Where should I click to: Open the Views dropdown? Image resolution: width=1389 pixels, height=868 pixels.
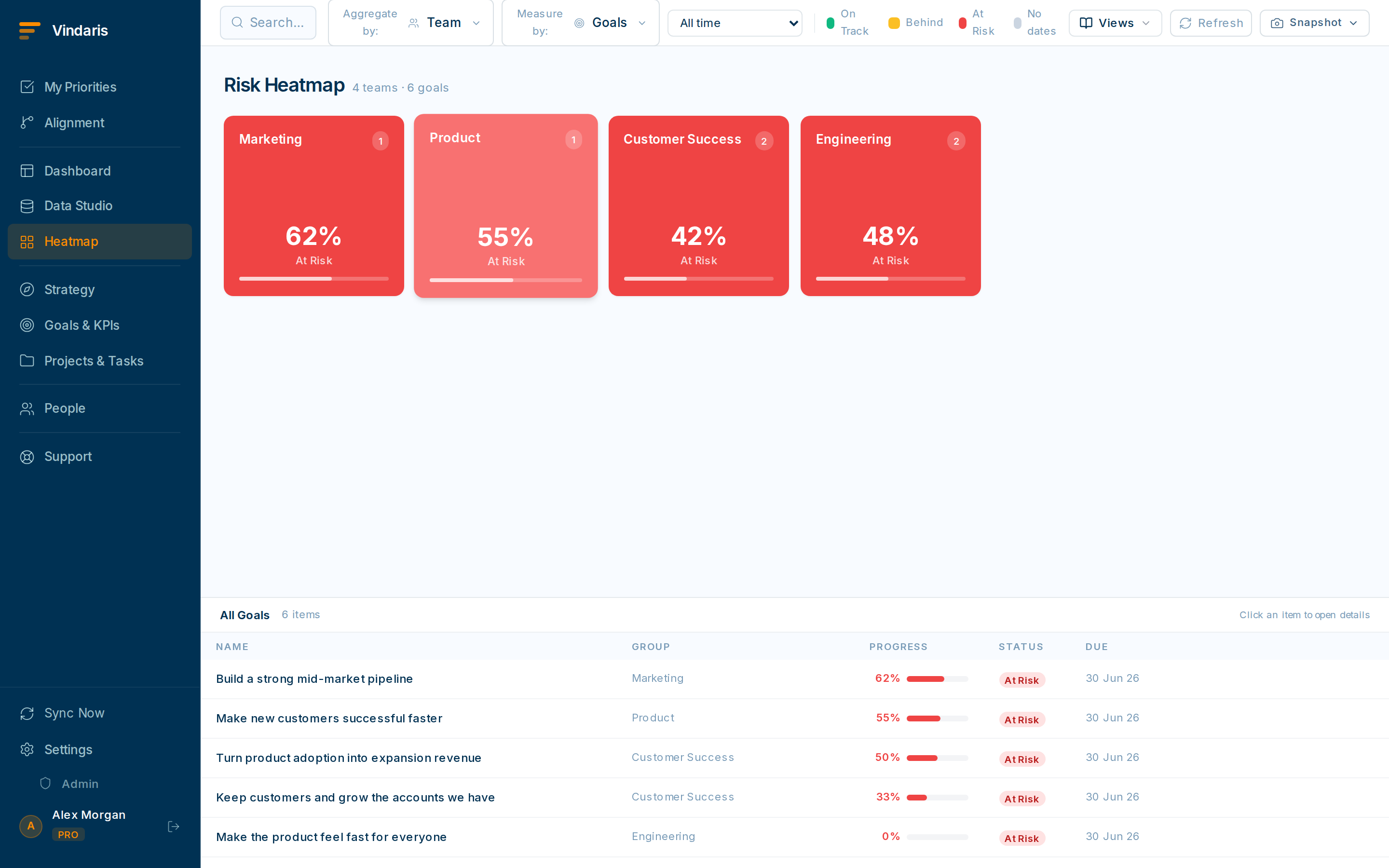tap(1115, 23)
